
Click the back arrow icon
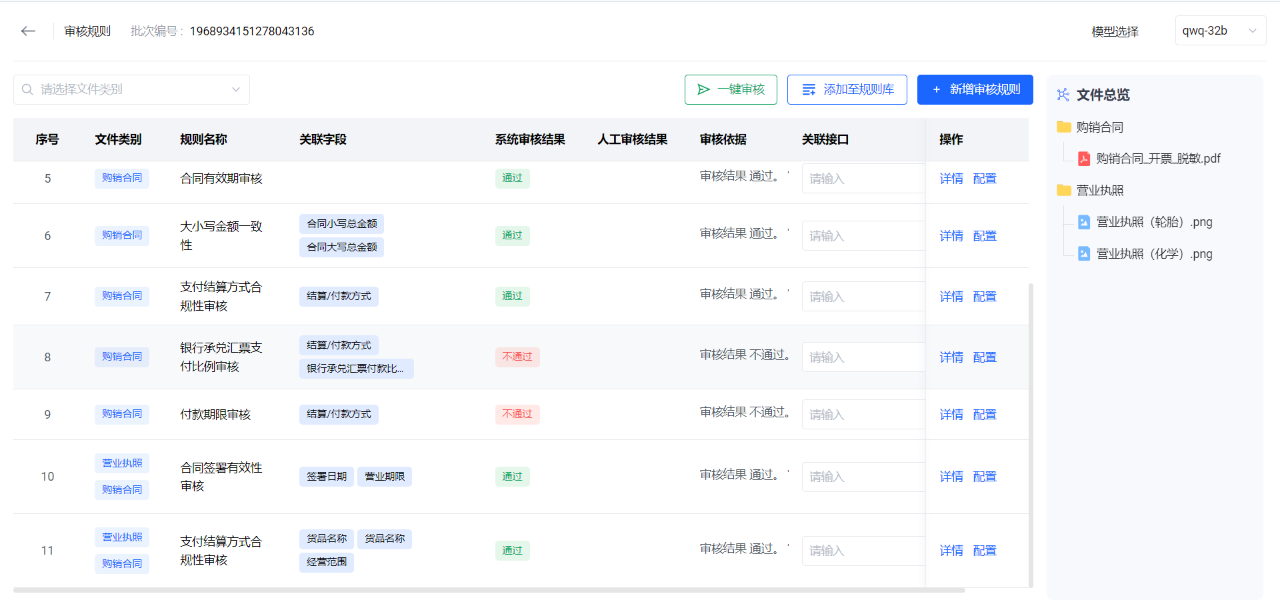point(28,31)
